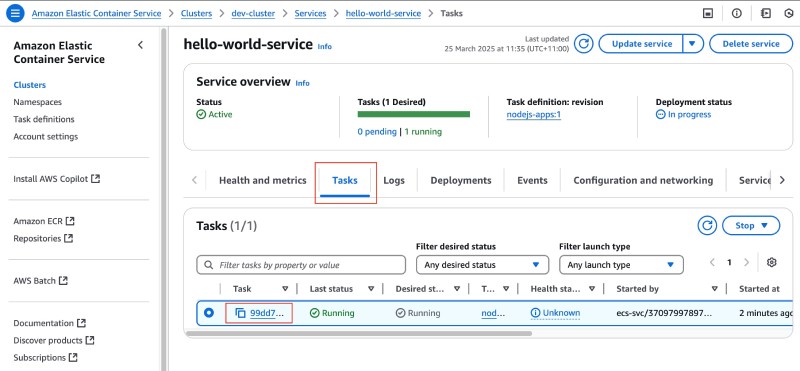This screenshot has width=800, height=371.
Task: Click the search magnifier in the tasks filter
Action: click(208, 265)
